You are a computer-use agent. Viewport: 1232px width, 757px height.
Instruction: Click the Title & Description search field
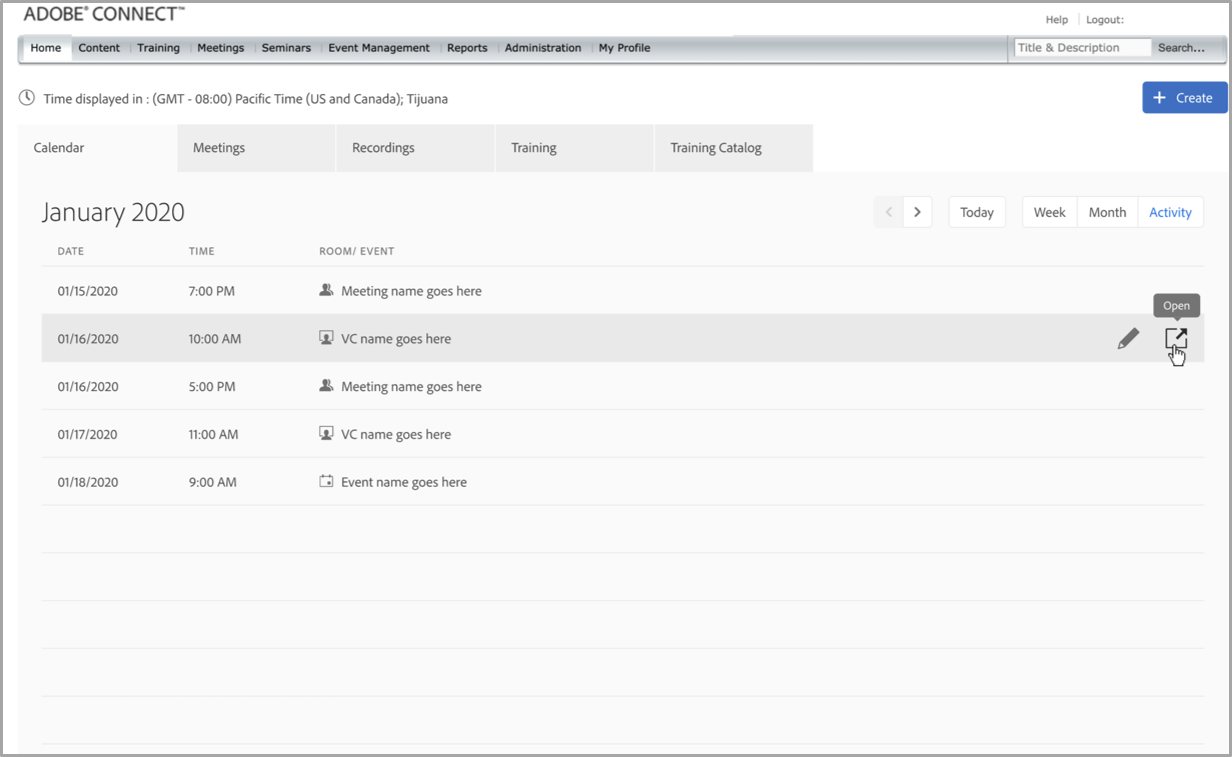click(x=1081, y=48)
